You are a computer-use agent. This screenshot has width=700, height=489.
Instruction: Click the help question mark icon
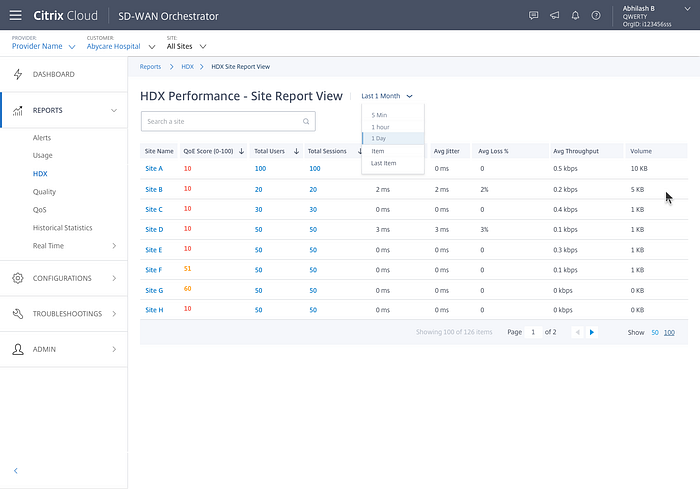(596, 15)
